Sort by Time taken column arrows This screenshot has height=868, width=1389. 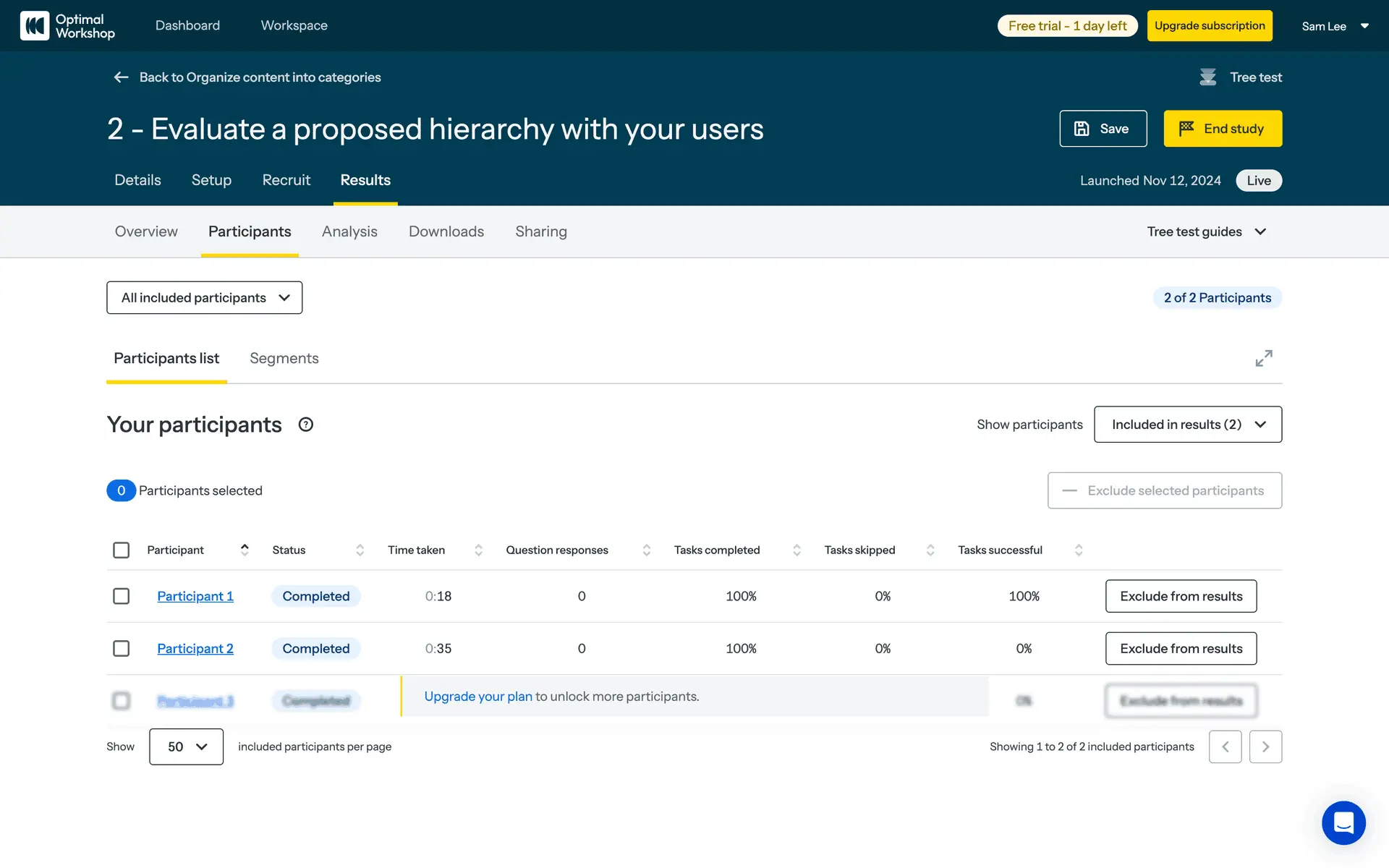tap(478, 550)
